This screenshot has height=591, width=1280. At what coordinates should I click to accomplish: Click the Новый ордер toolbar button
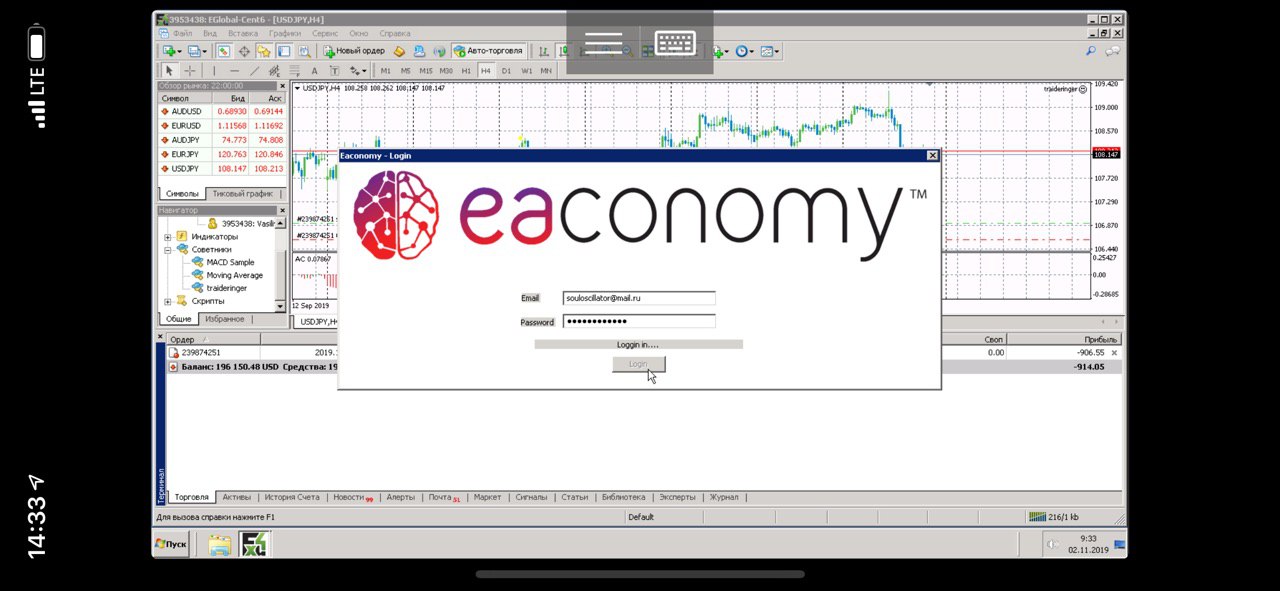[355, 51]
